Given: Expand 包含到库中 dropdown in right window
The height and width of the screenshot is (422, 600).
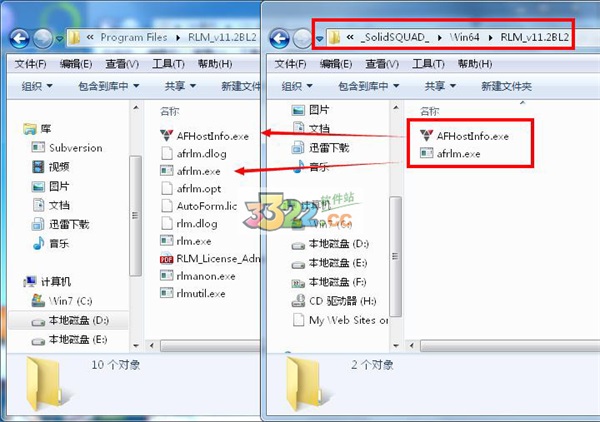Looking at the screenshot, I should pos(368,86).
